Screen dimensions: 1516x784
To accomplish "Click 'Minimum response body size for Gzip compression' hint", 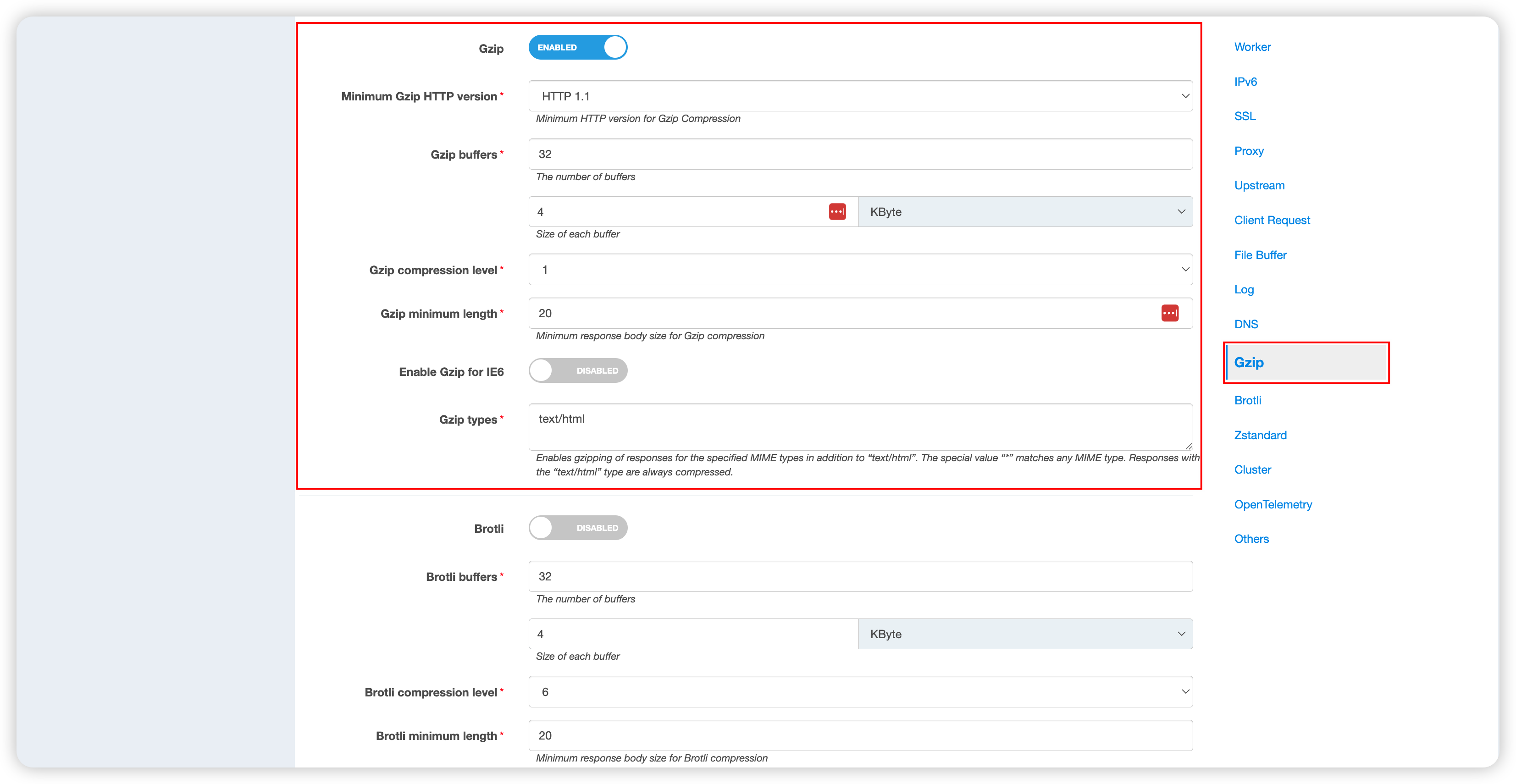I will (x=650, y=336).
